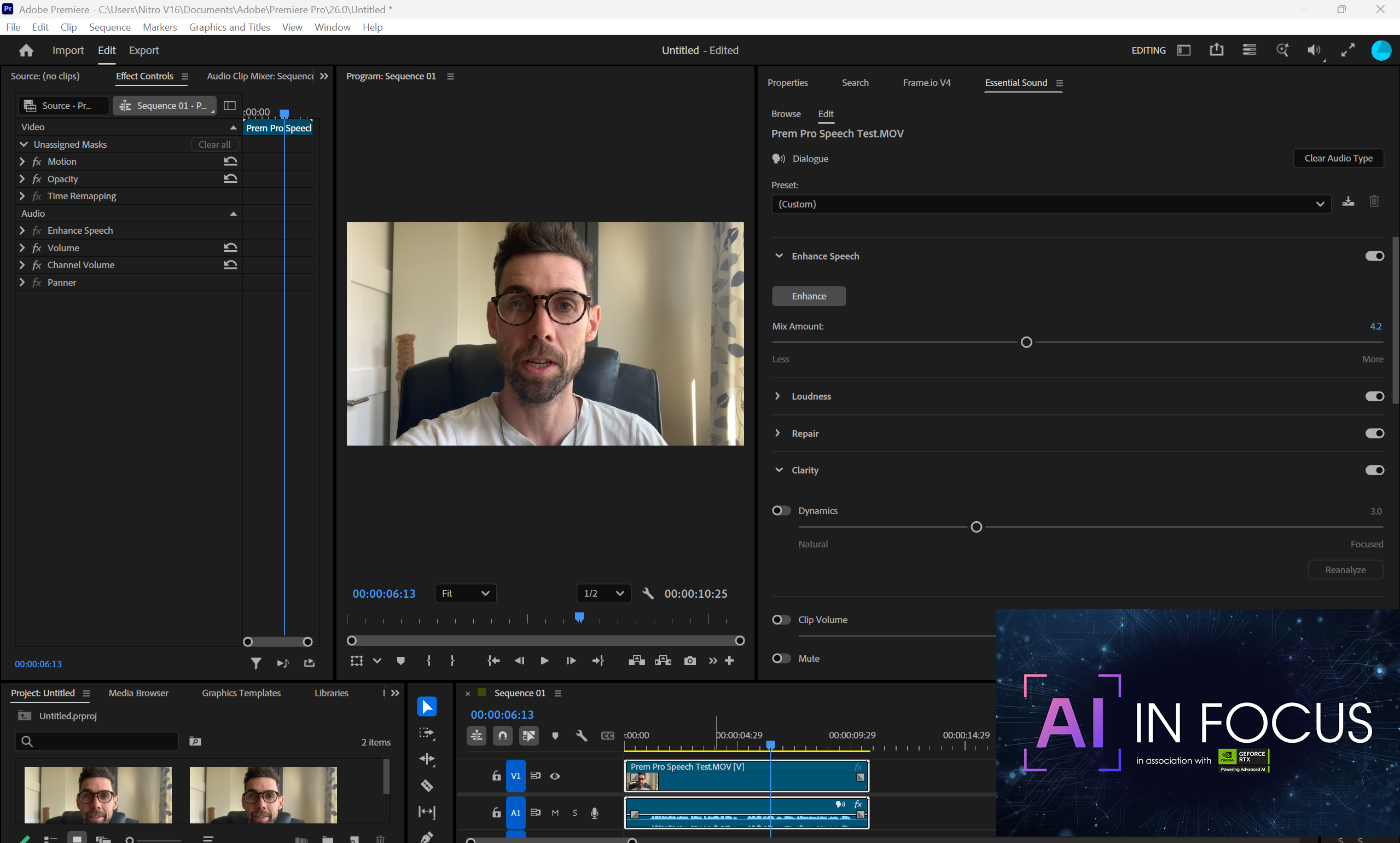Go to In point in Program monitor
The image size is (1400, 843).
point(493,661)
